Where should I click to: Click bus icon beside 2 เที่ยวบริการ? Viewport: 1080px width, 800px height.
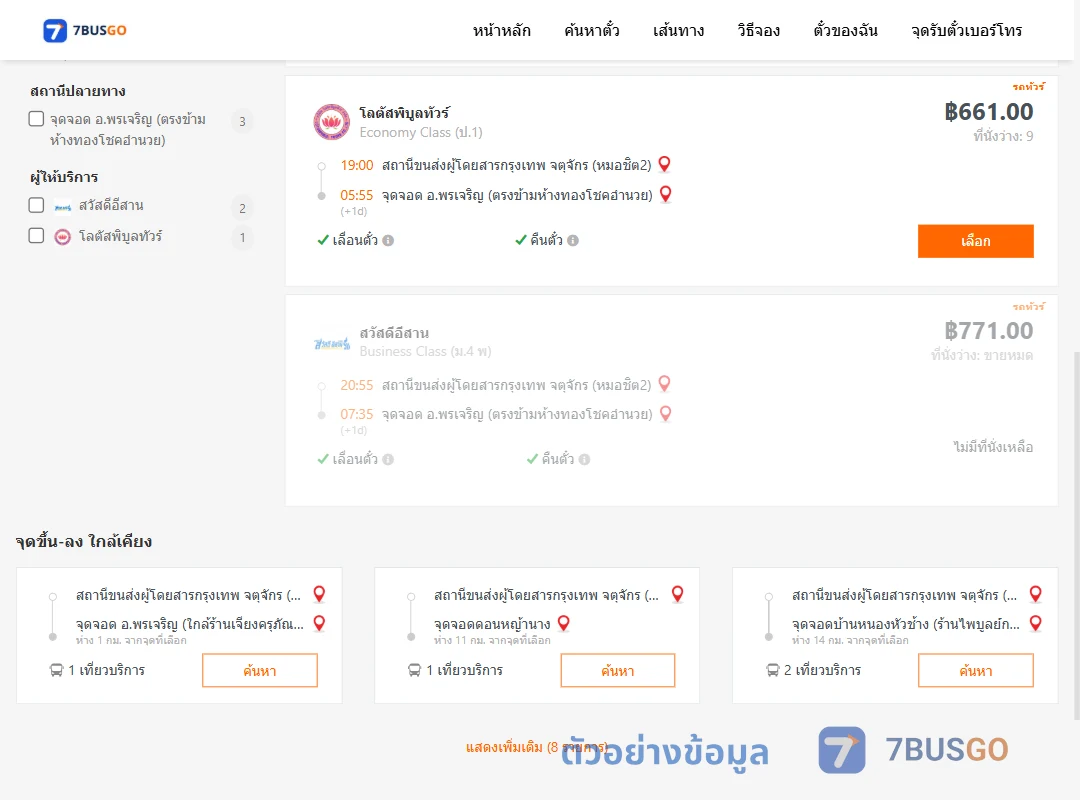click(x=772, y=670)
